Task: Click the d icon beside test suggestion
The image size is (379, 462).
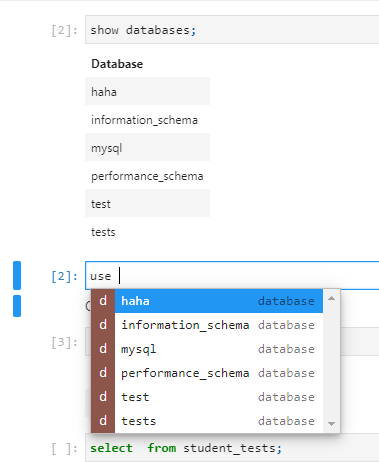Action: 103,397
